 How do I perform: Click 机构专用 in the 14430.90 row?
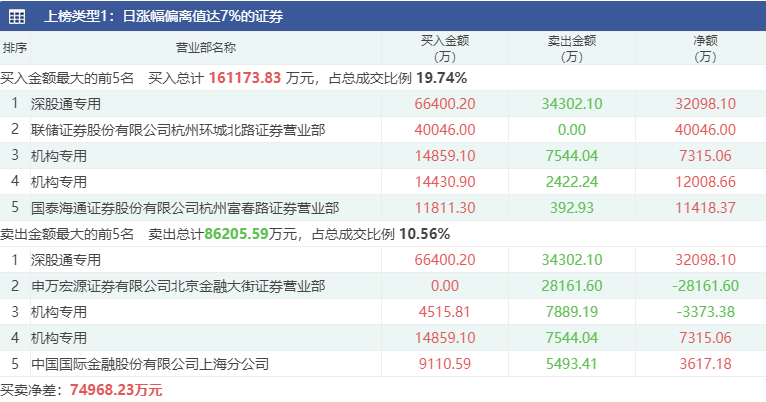point(59,182)
